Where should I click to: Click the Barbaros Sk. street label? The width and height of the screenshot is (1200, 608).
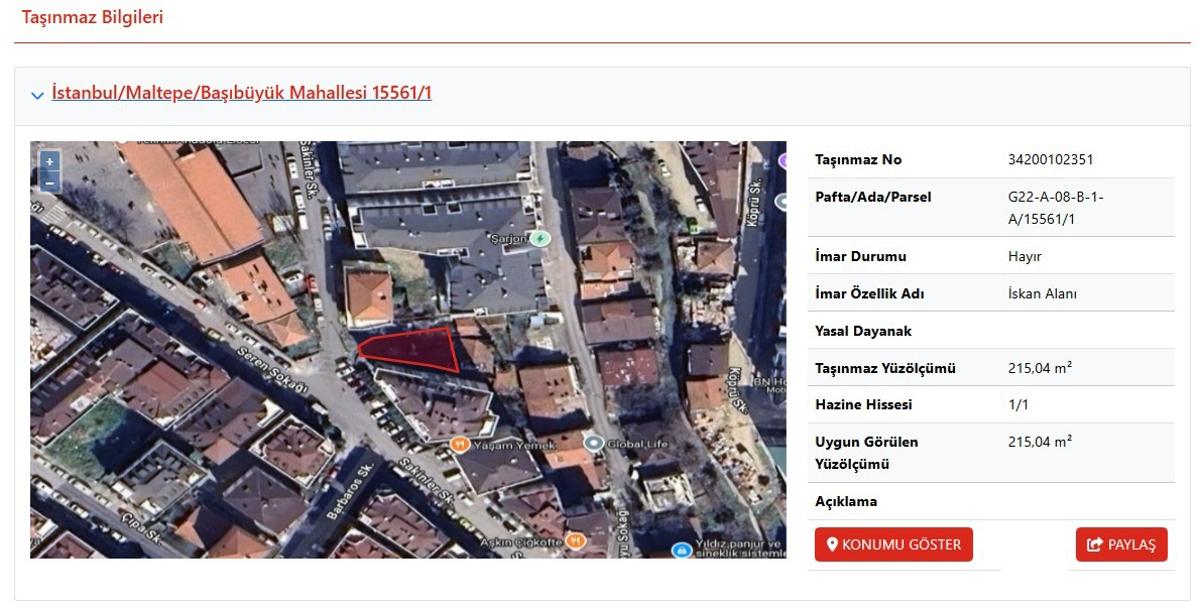click(357, 488)
